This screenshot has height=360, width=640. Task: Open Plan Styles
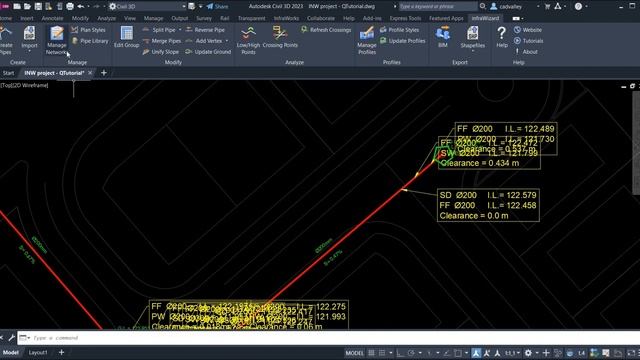[x=89, y=30]
